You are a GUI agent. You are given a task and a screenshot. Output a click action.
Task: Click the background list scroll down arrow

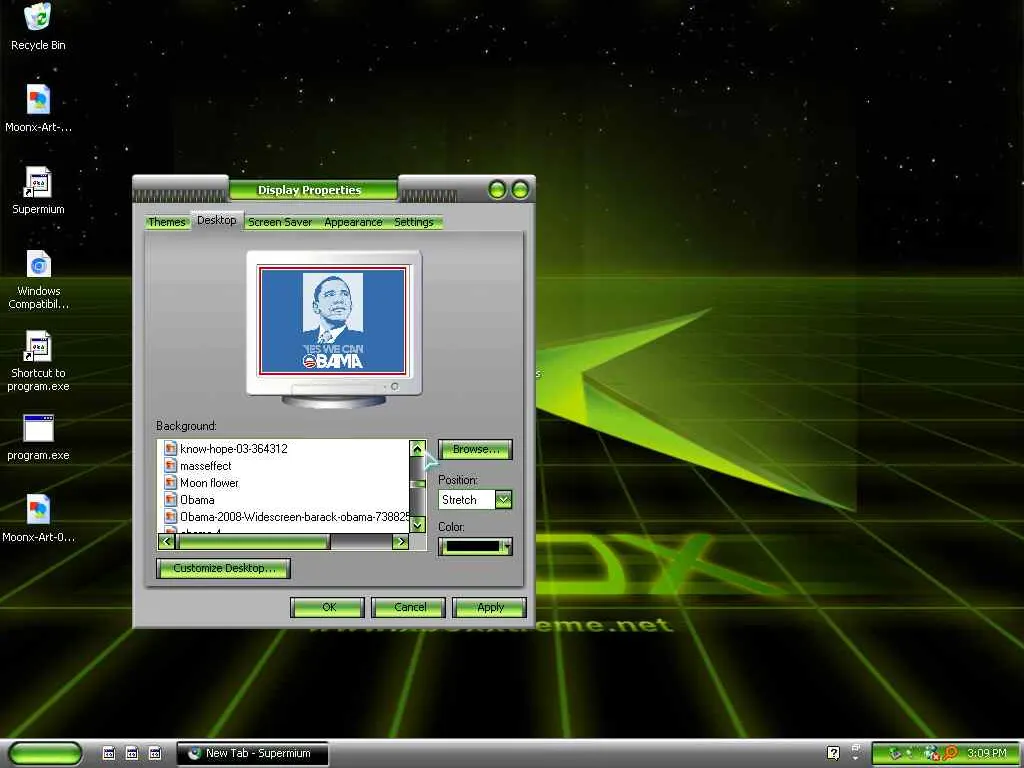point(418,524)
